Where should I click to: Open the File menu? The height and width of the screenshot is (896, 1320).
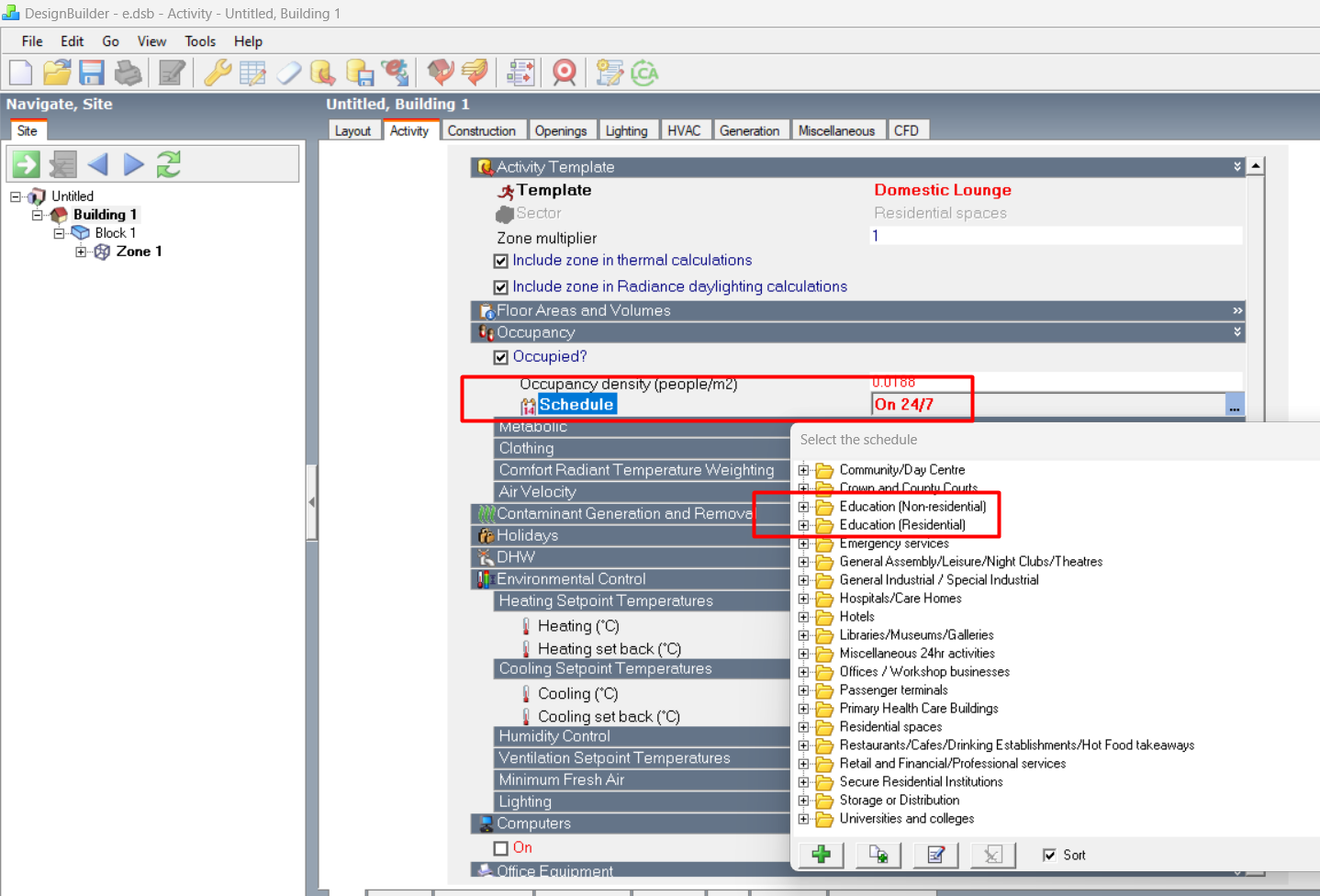pos(32,41)
